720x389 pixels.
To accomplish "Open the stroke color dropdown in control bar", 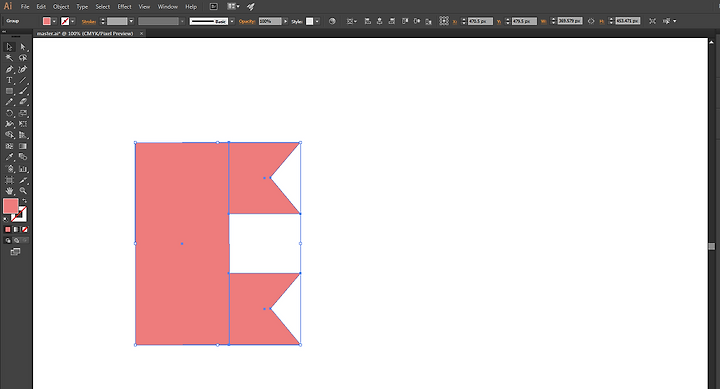I will click(x=73, y=21).
